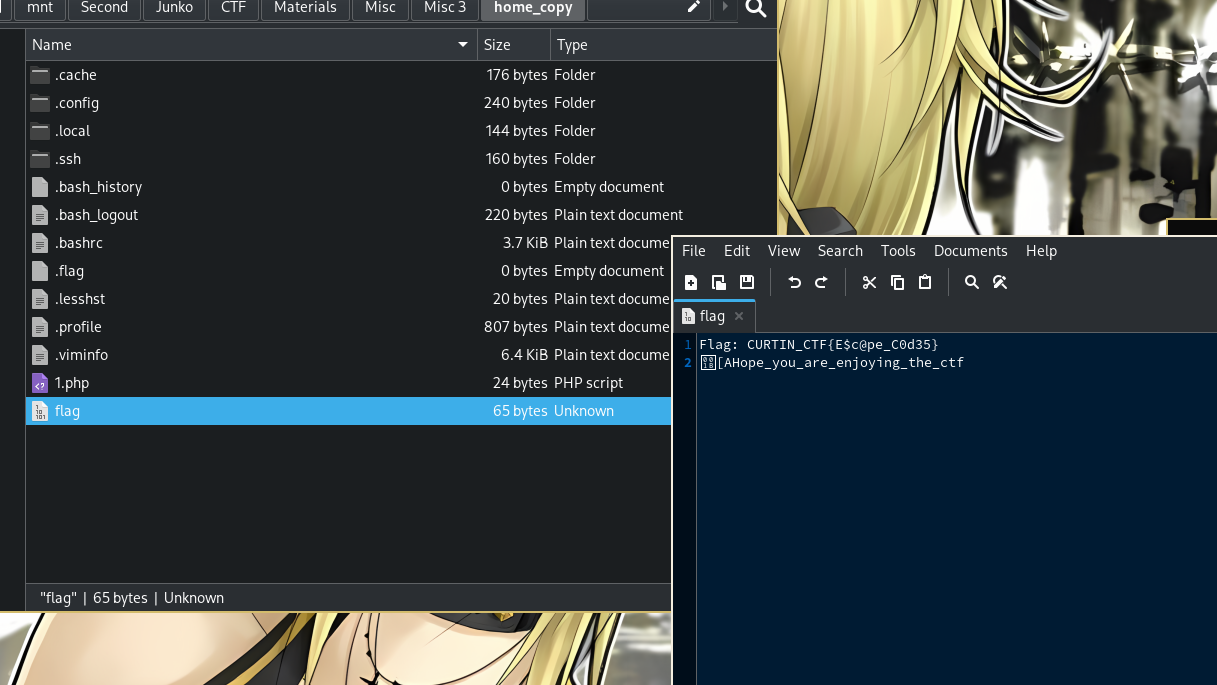Copy selection using the toolbar icon
The height and width of the screenshot is (685, 1217).
[897, 283]
